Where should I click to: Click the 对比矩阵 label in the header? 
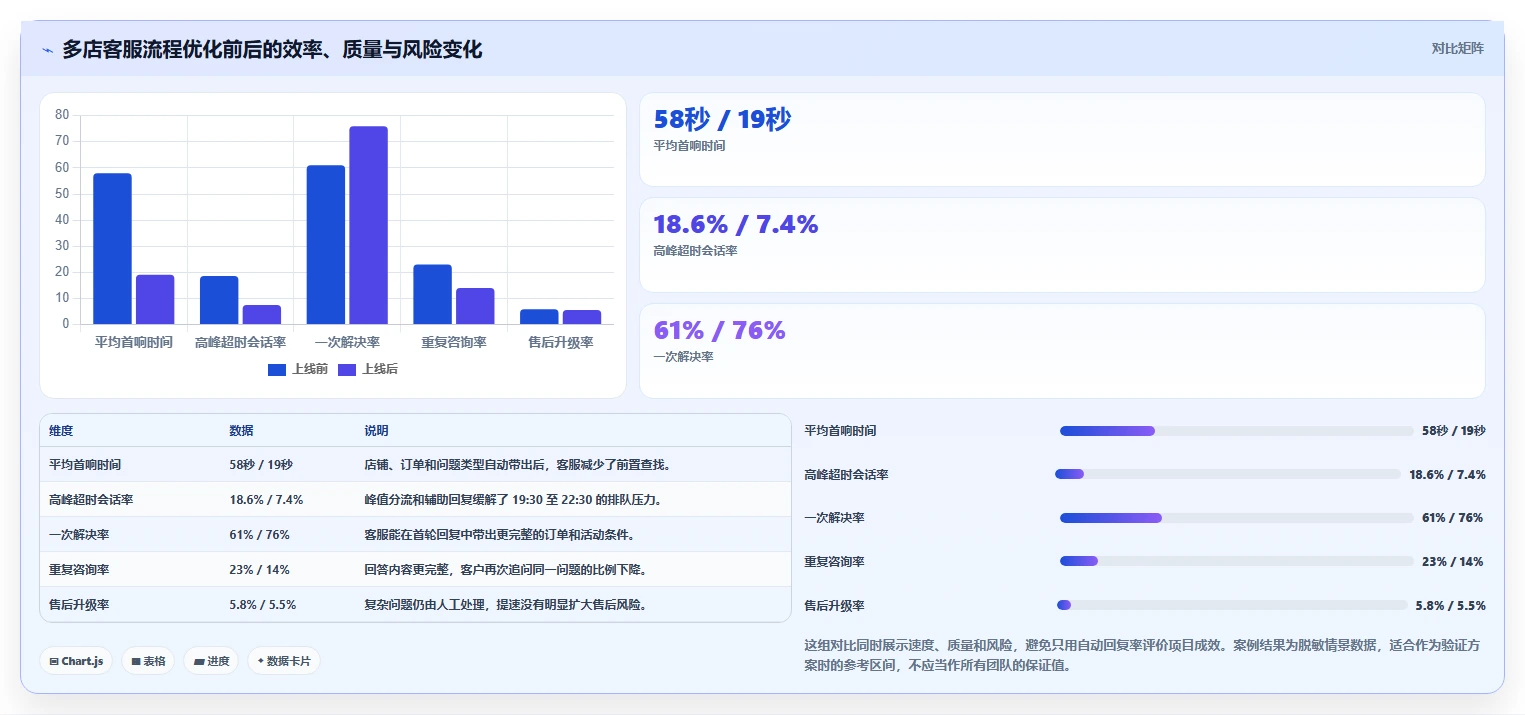click(1457, 48)
